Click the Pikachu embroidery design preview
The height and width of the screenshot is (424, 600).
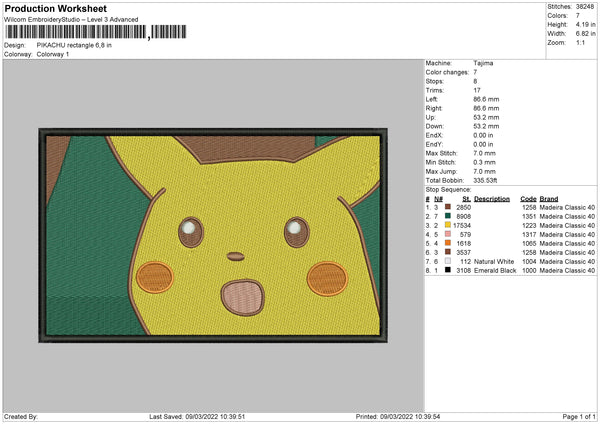point(212,234)
